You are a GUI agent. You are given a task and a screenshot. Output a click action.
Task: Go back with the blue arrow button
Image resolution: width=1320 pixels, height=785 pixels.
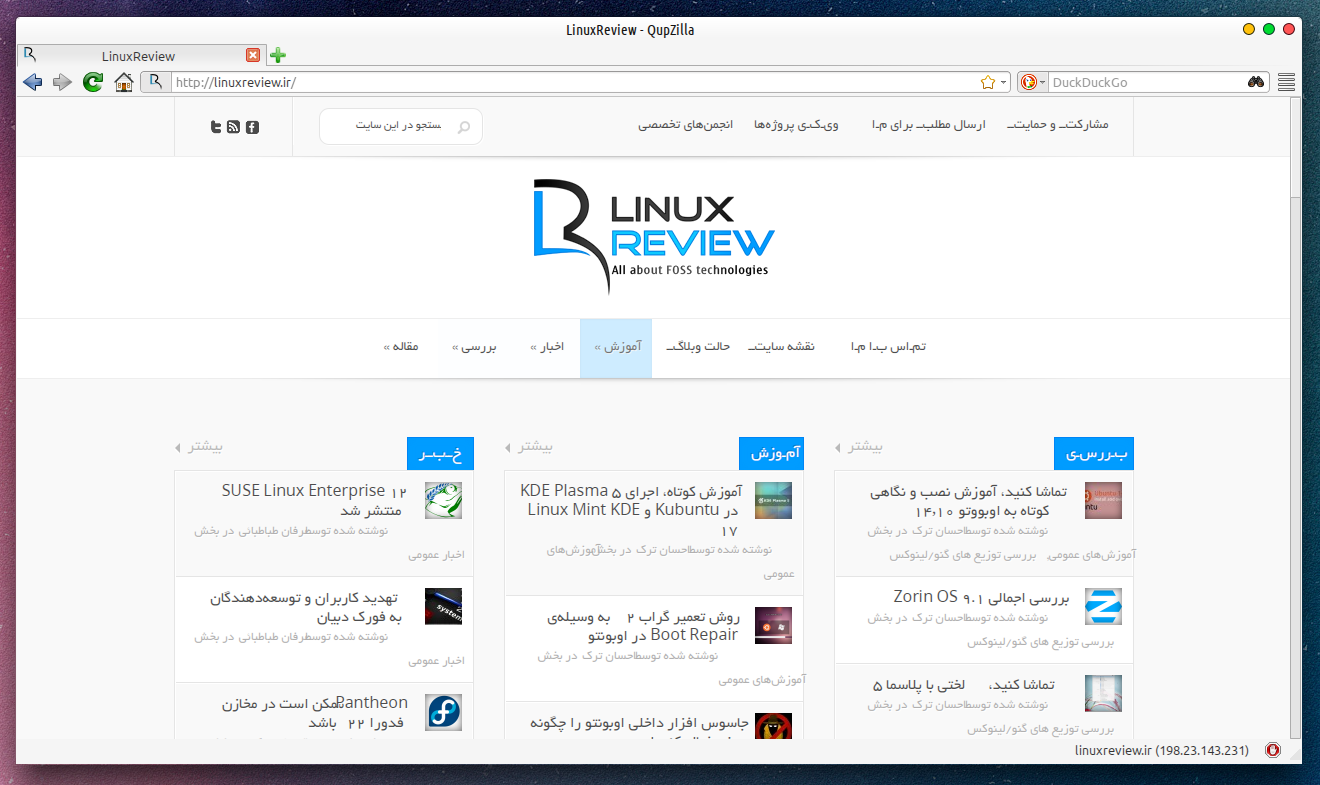[32, 82]
